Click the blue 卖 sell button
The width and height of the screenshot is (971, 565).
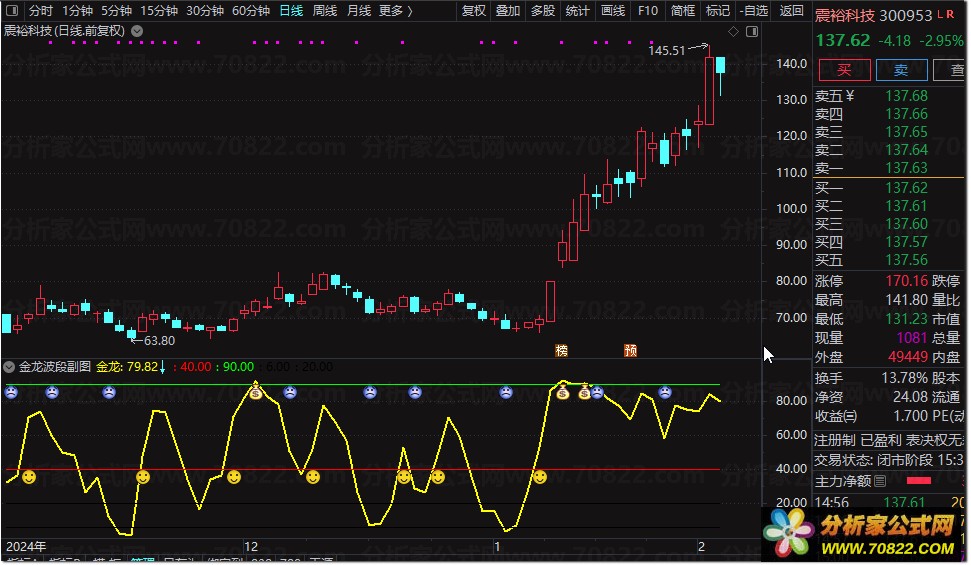pyautogui.click(x=902, y=70)
